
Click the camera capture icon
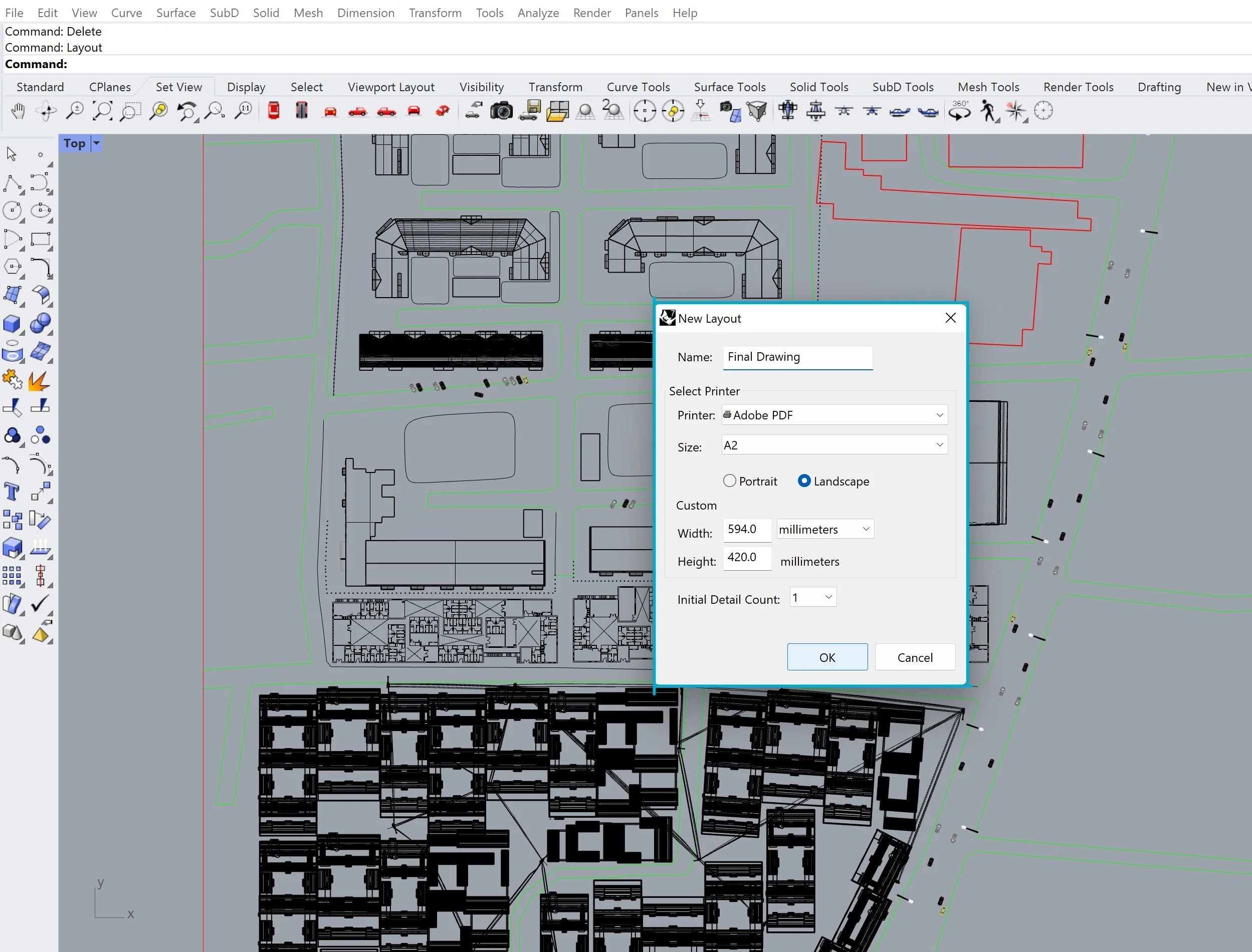point(501,111)
